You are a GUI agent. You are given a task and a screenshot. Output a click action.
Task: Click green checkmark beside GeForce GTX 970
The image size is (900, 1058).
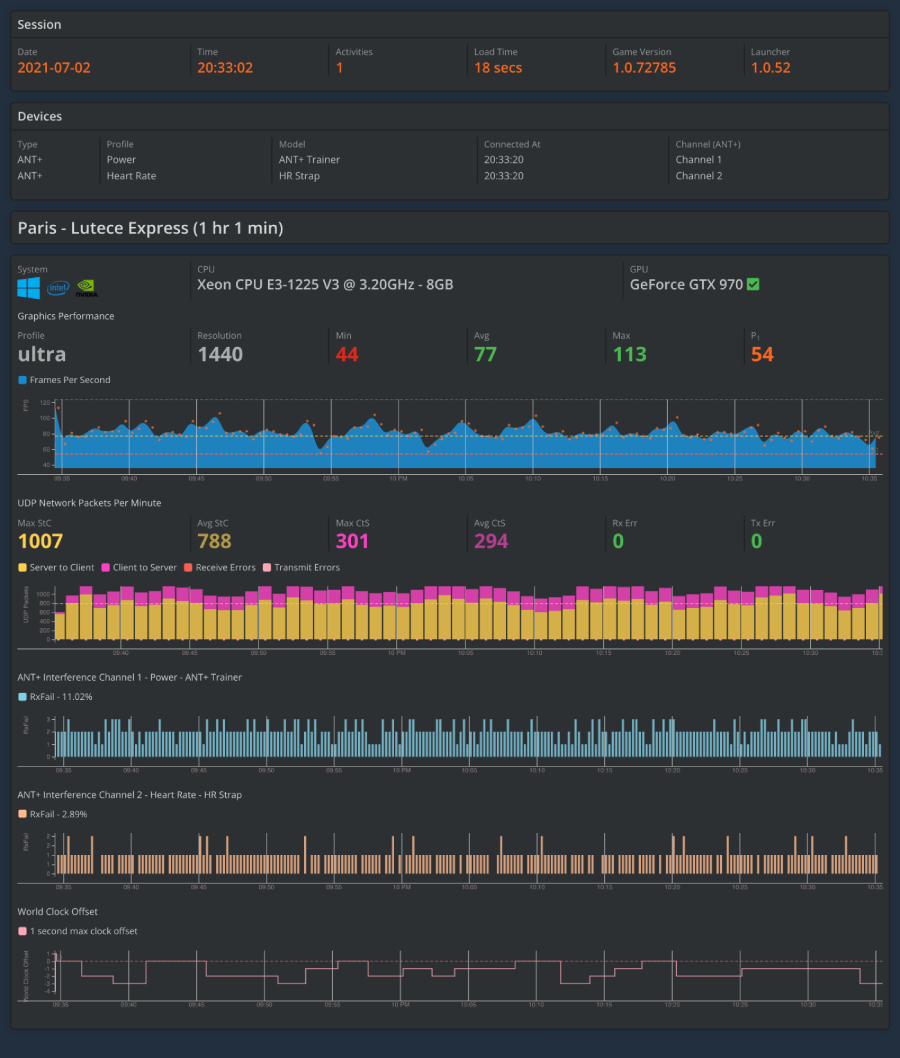753,284
